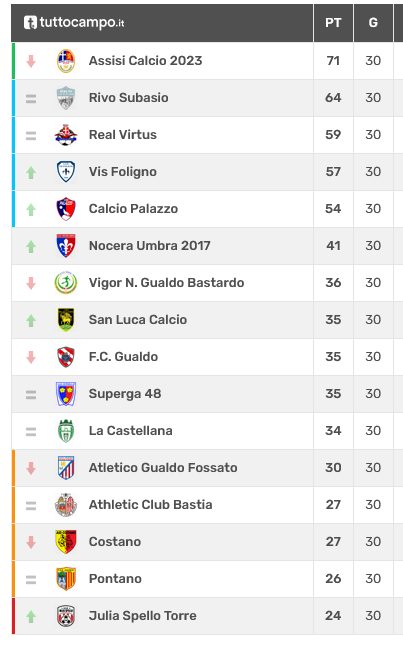This screenshot has width=403, height=645.
Task: Click the Calcio Palazzo crest
Action: pyautogui.click(x=66, y=209)
